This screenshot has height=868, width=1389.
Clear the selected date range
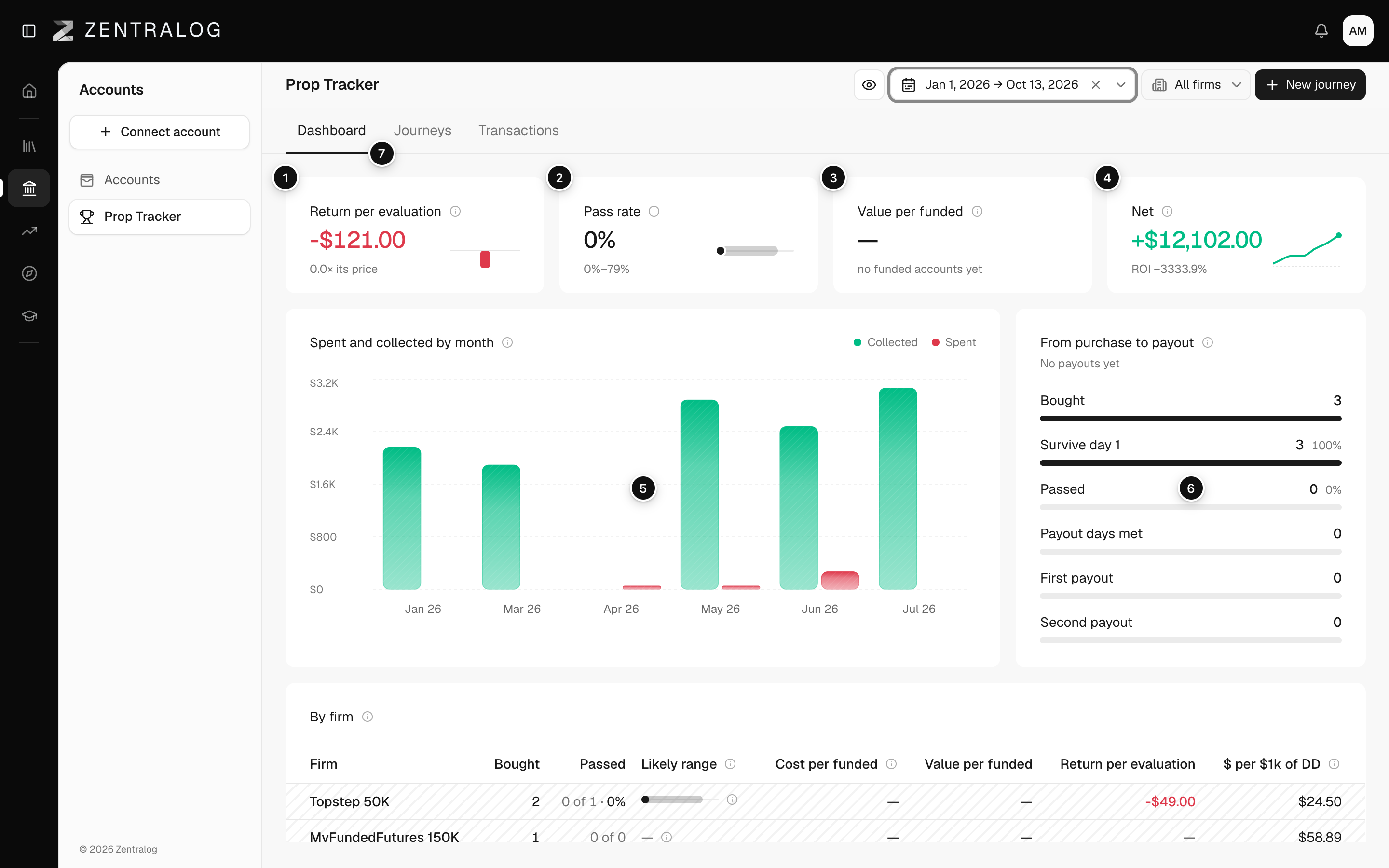[1096, 85]
